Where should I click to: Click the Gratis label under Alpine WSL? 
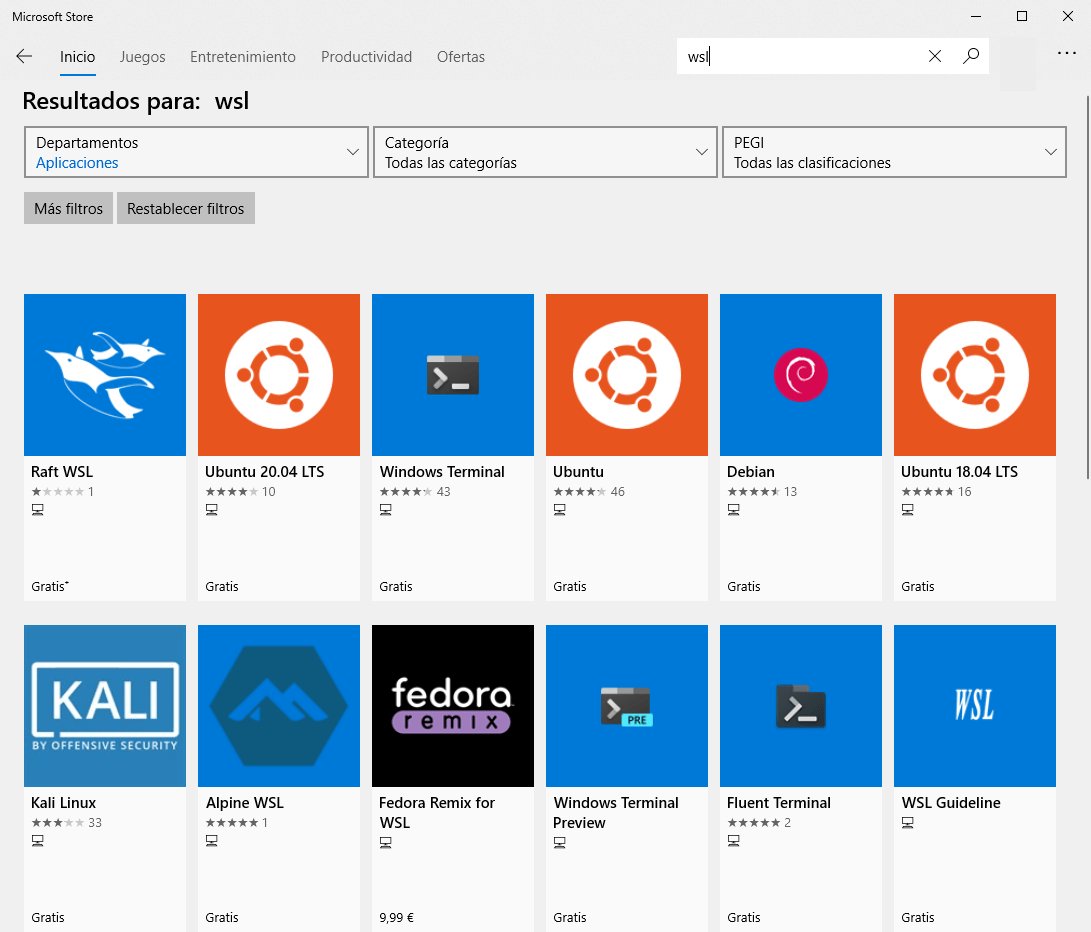[x=222, y=917]
